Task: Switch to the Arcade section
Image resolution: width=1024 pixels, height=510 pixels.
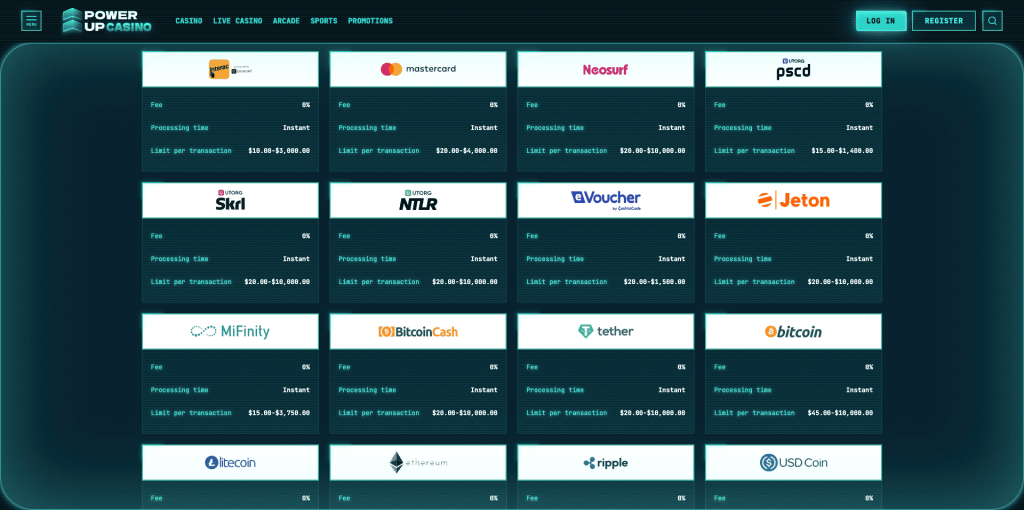Action: click(286, 21)
